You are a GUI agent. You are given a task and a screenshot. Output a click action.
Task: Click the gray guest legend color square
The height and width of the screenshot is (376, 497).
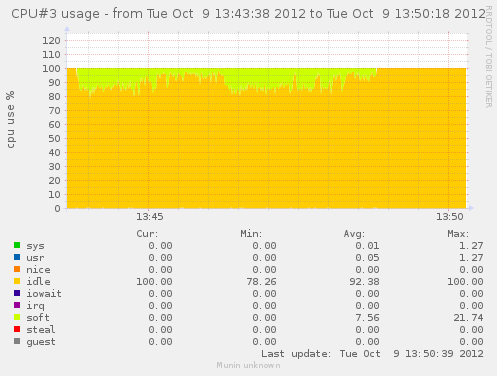pos(17,341)
